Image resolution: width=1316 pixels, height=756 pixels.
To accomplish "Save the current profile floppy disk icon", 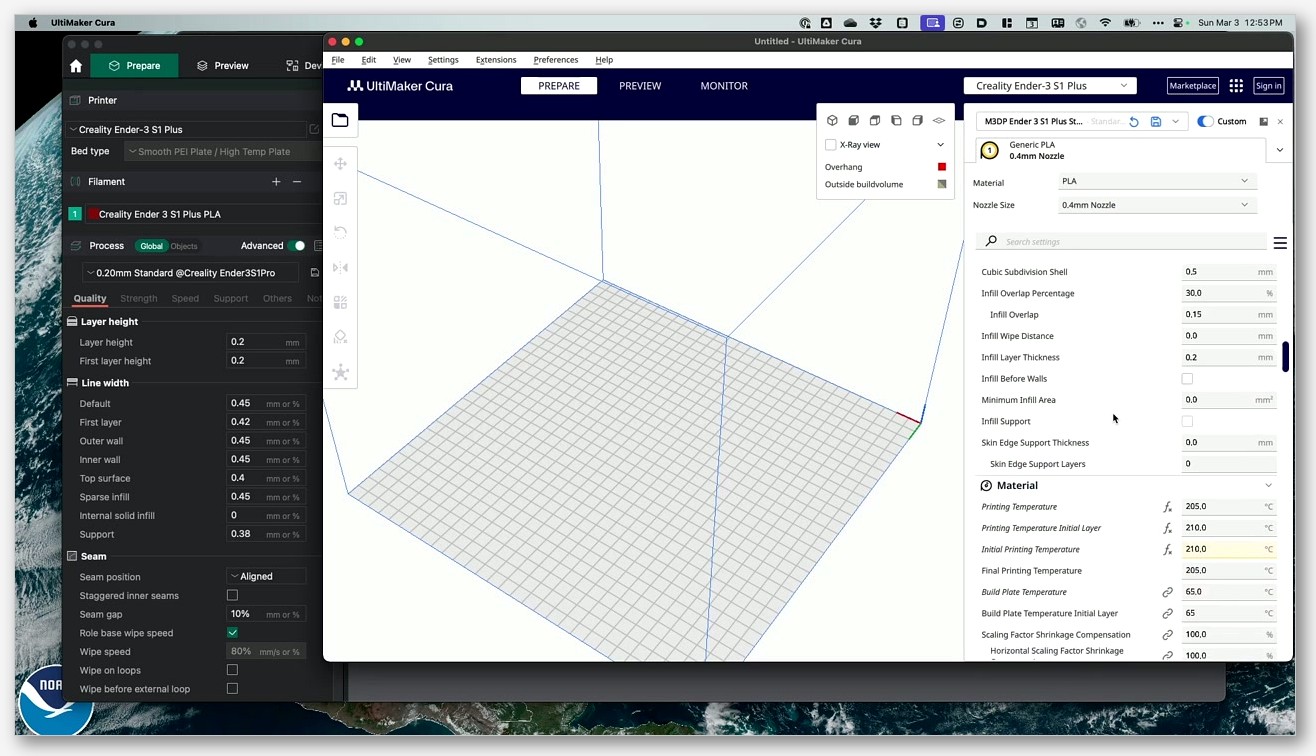I will 1155,121.
